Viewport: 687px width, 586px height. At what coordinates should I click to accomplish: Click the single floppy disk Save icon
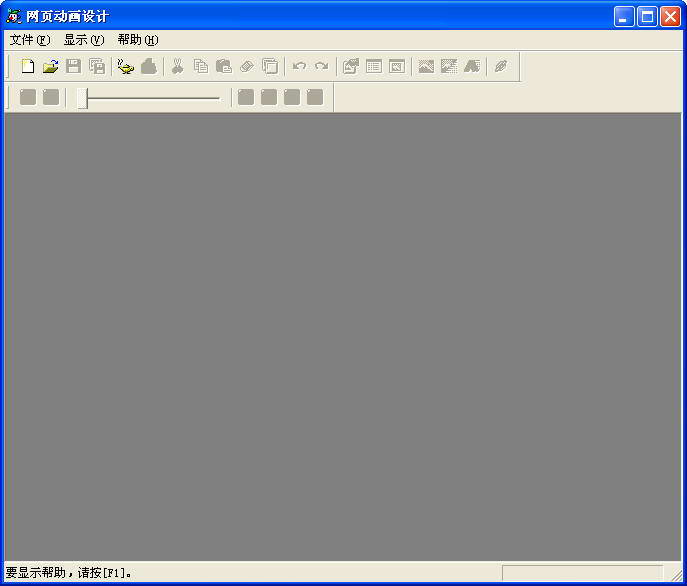point(74,67)
